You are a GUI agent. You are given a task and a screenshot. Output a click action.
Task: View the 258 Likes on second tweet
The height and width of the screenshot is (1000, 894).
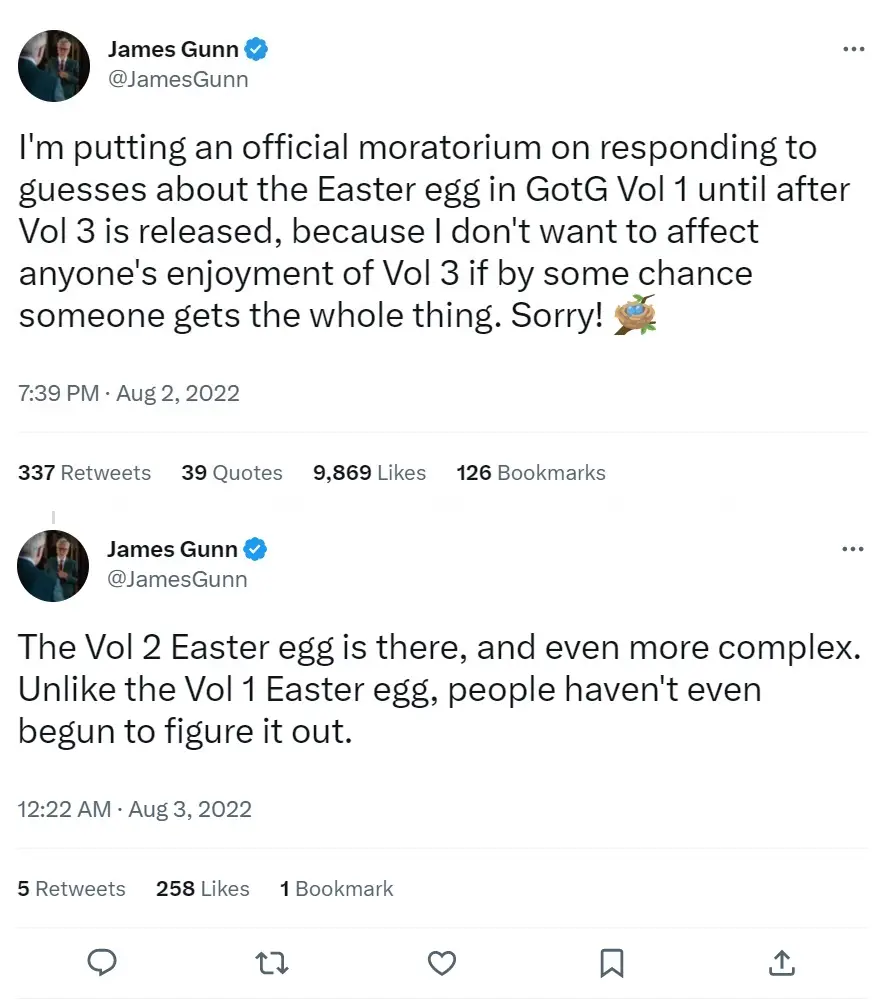(x=202, y=888)
